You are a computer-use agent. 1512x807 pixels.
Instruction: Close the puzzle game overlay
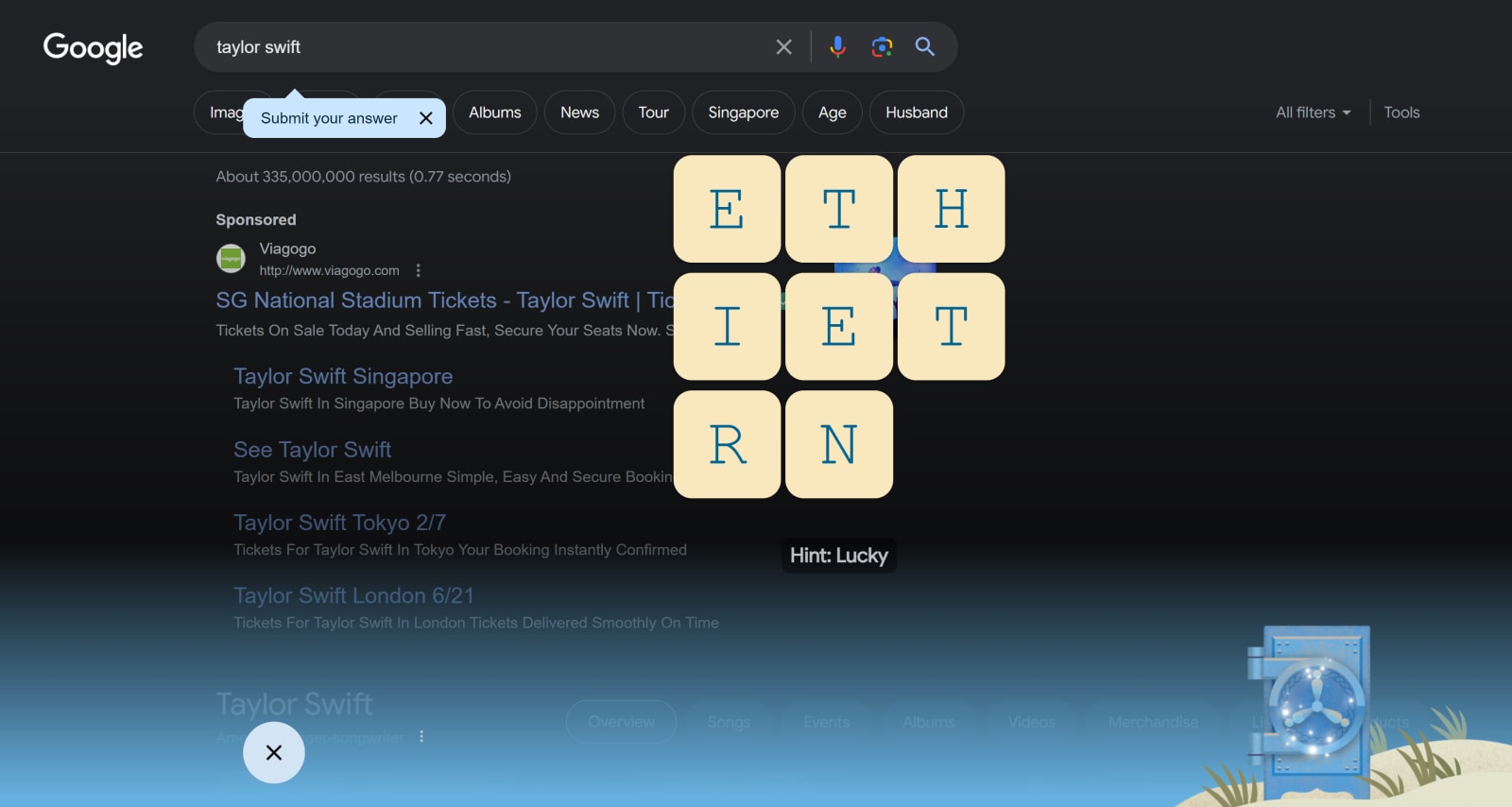click(274, 752)
